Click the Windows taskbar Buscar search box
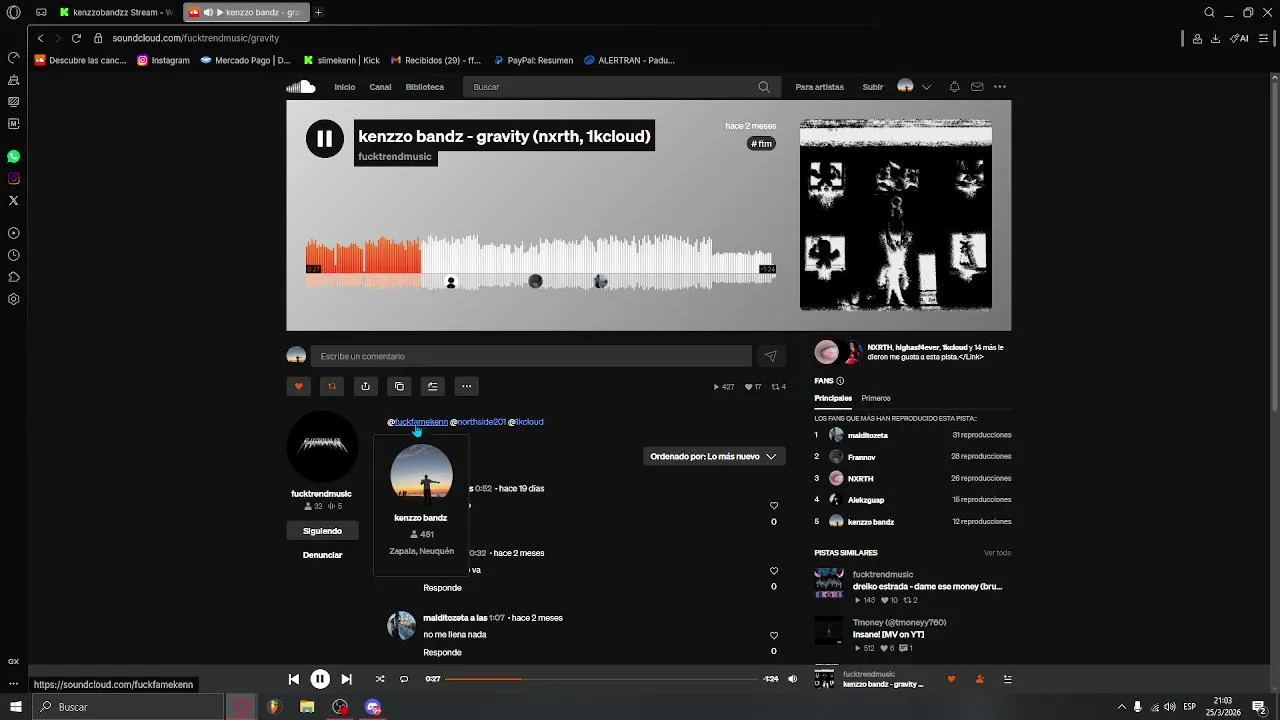This screenshot has width=1280, height=720. click(x=128, y=707)
